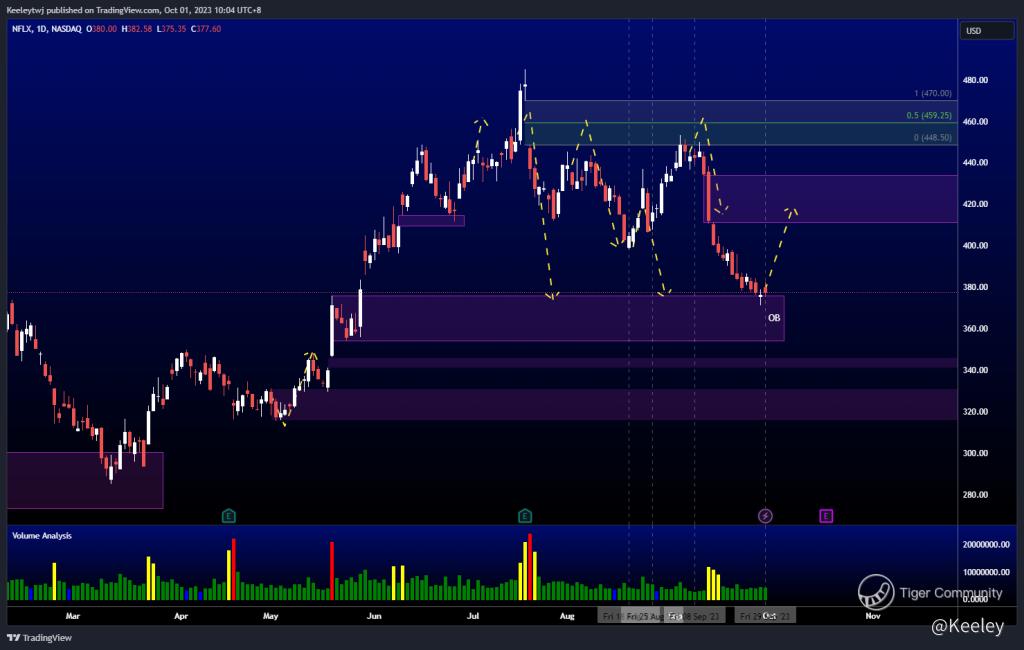Click the TradingView logo at bottom left

point(40,637)
